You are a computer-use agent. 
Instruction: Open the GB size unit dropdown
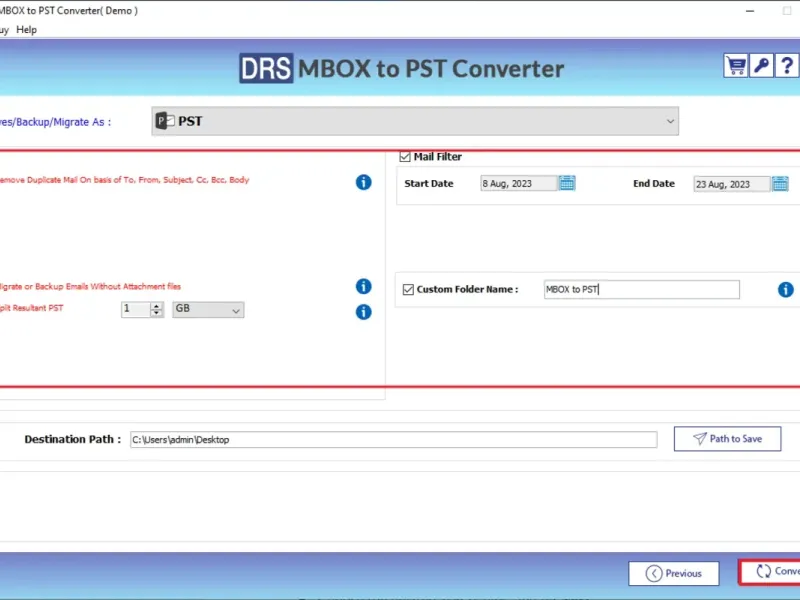(x=208, y=309)
